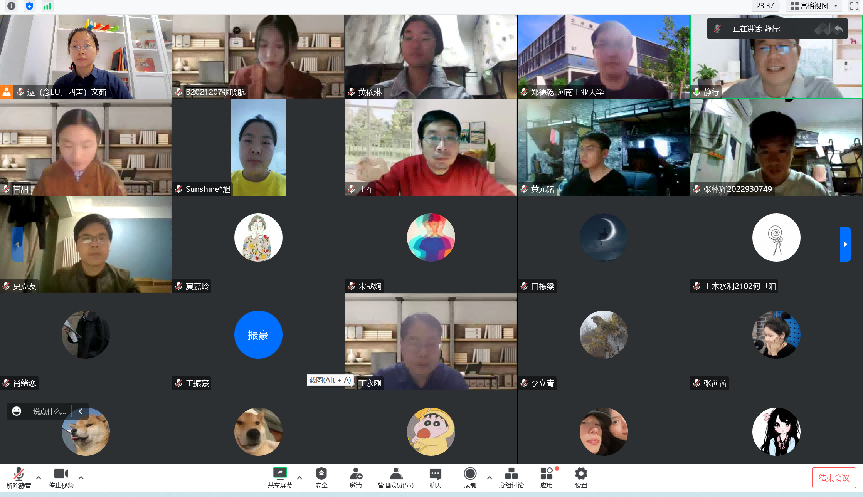This screenshot has width=863, height=497.
Task: Select the man in red sweater video
Action: (431, 148)
